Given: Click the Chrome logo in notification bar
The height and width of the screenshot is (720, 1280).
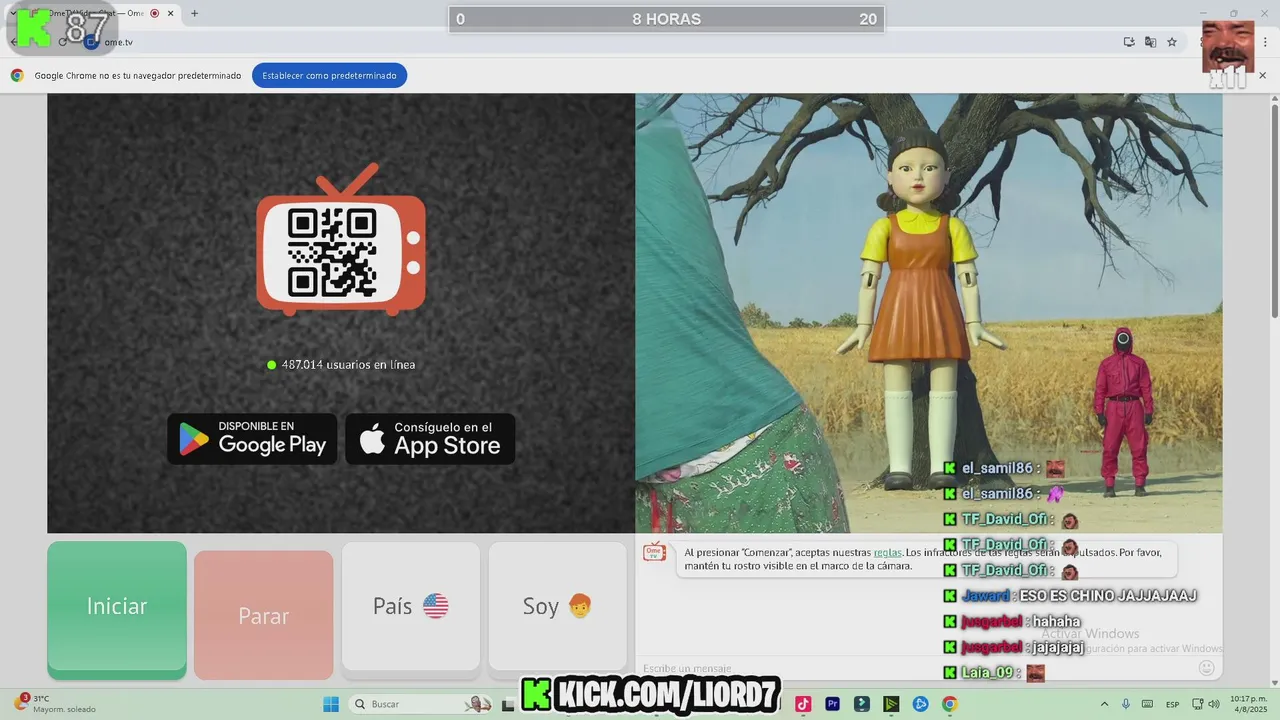Looking at the screenshot, I should (17, 75).
